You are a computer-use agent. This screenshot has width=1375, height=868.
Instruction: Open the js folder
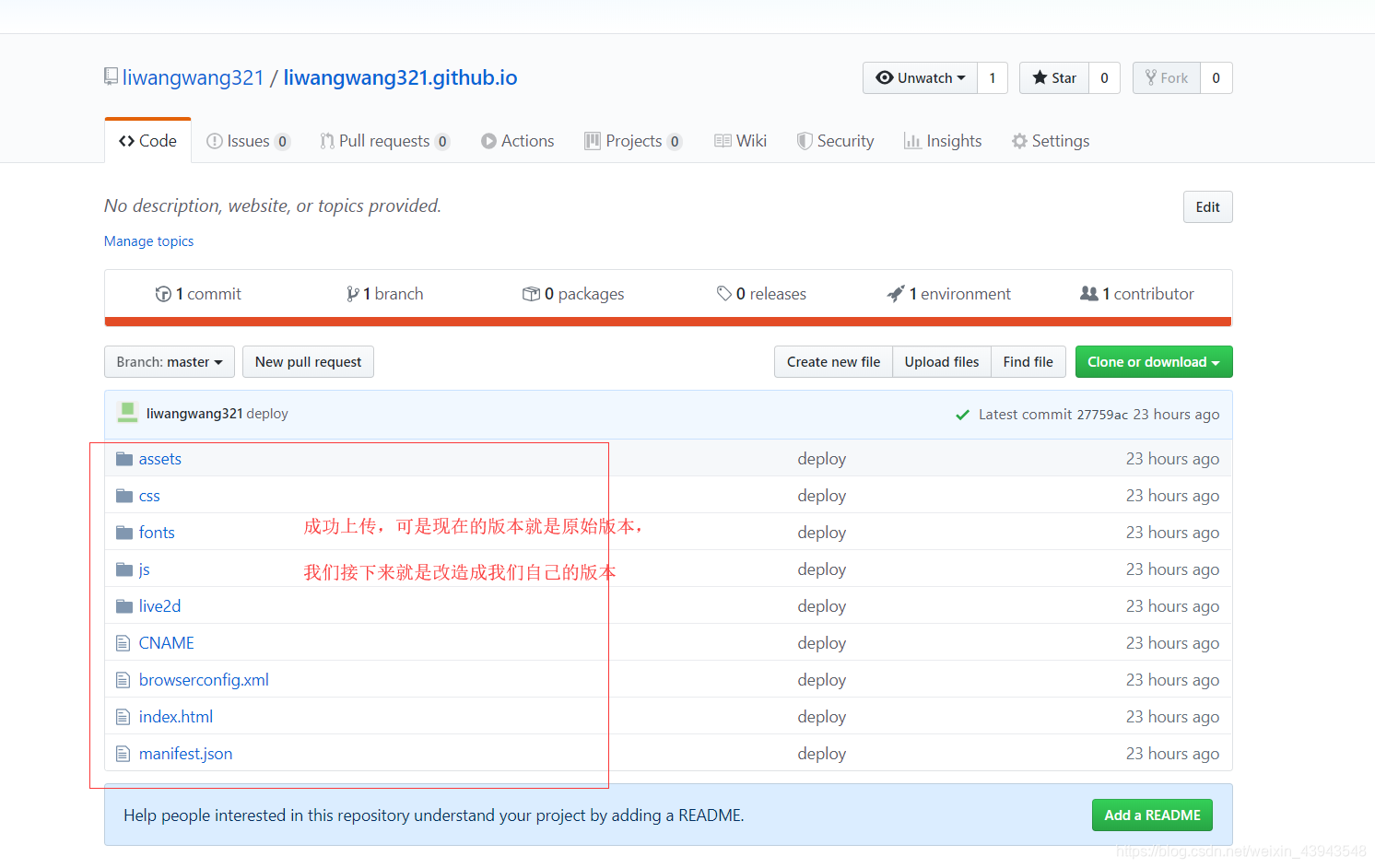coord(144,569)
